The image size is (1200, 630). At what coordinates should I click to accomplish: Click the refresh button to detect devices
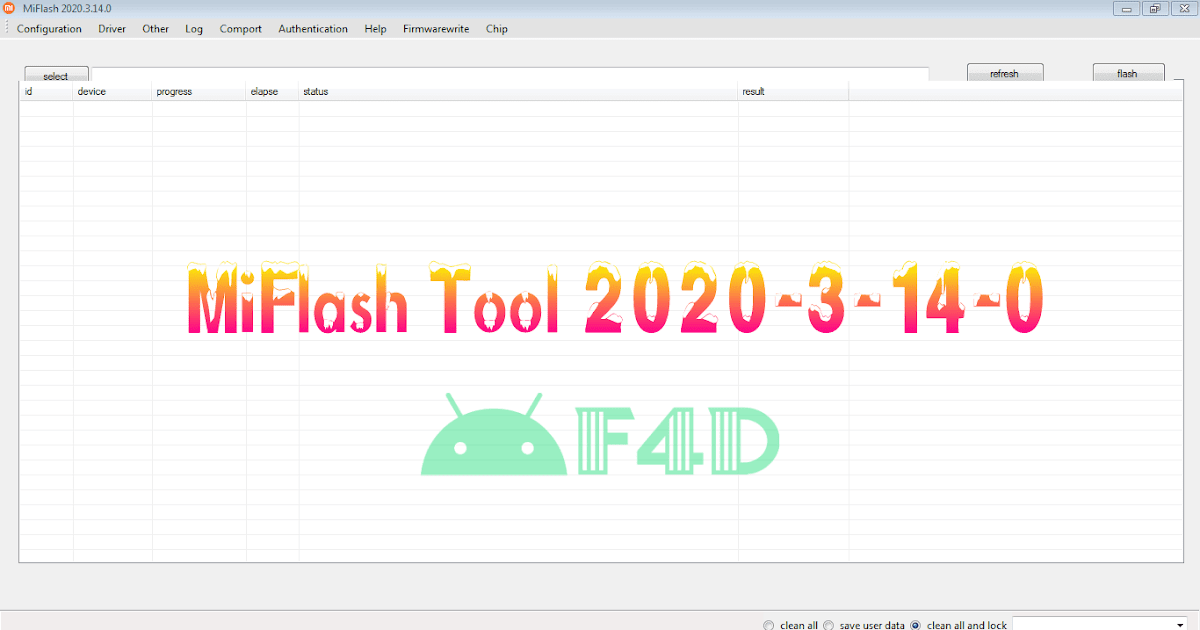(1005, 72)
